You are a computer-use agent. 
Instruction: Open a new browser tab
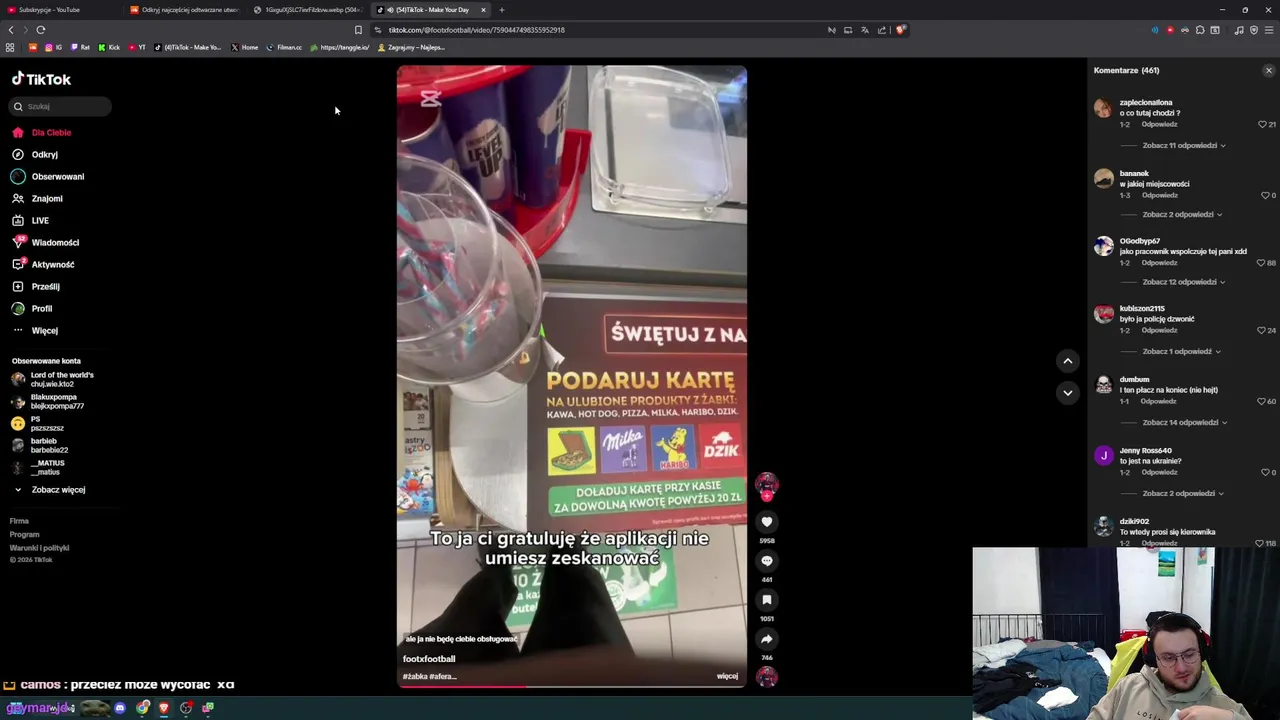click(x=502, y=10)
